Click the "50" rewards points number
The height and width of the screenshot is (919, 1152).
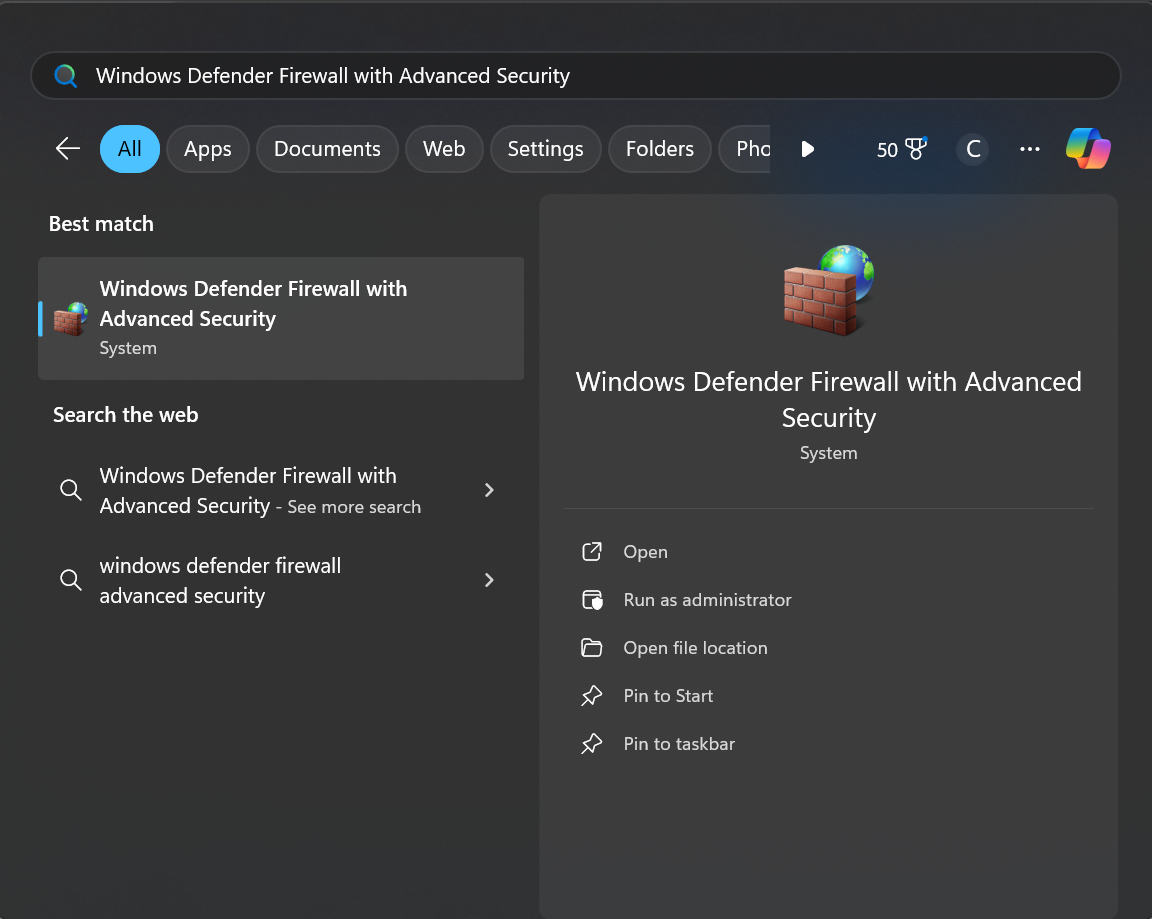click(888, 150)
